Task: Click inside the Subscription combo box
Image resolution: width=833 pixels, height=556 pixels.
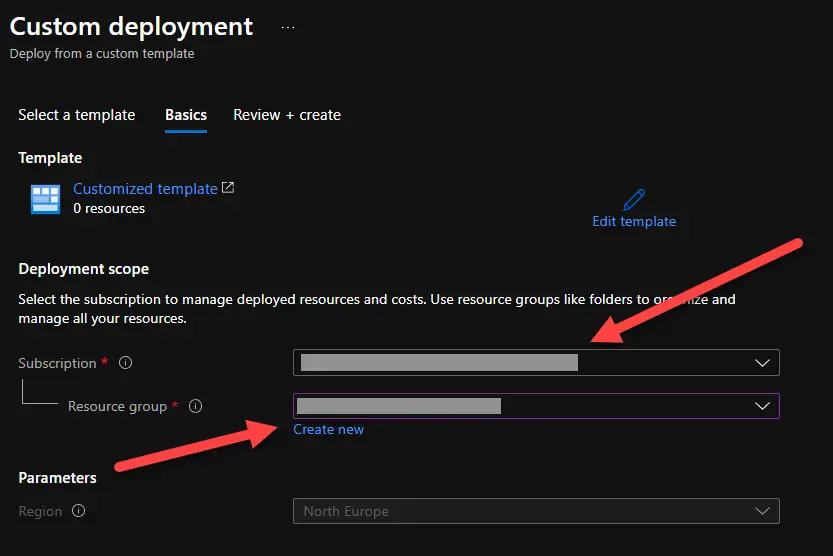Action: [x=520, y=362]
